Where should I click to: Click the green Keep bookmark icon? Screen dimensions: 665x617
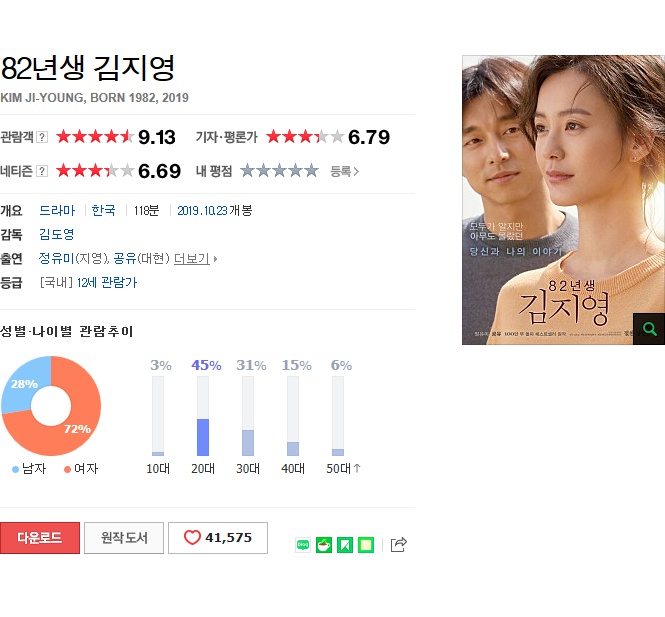tap(345, 544)
